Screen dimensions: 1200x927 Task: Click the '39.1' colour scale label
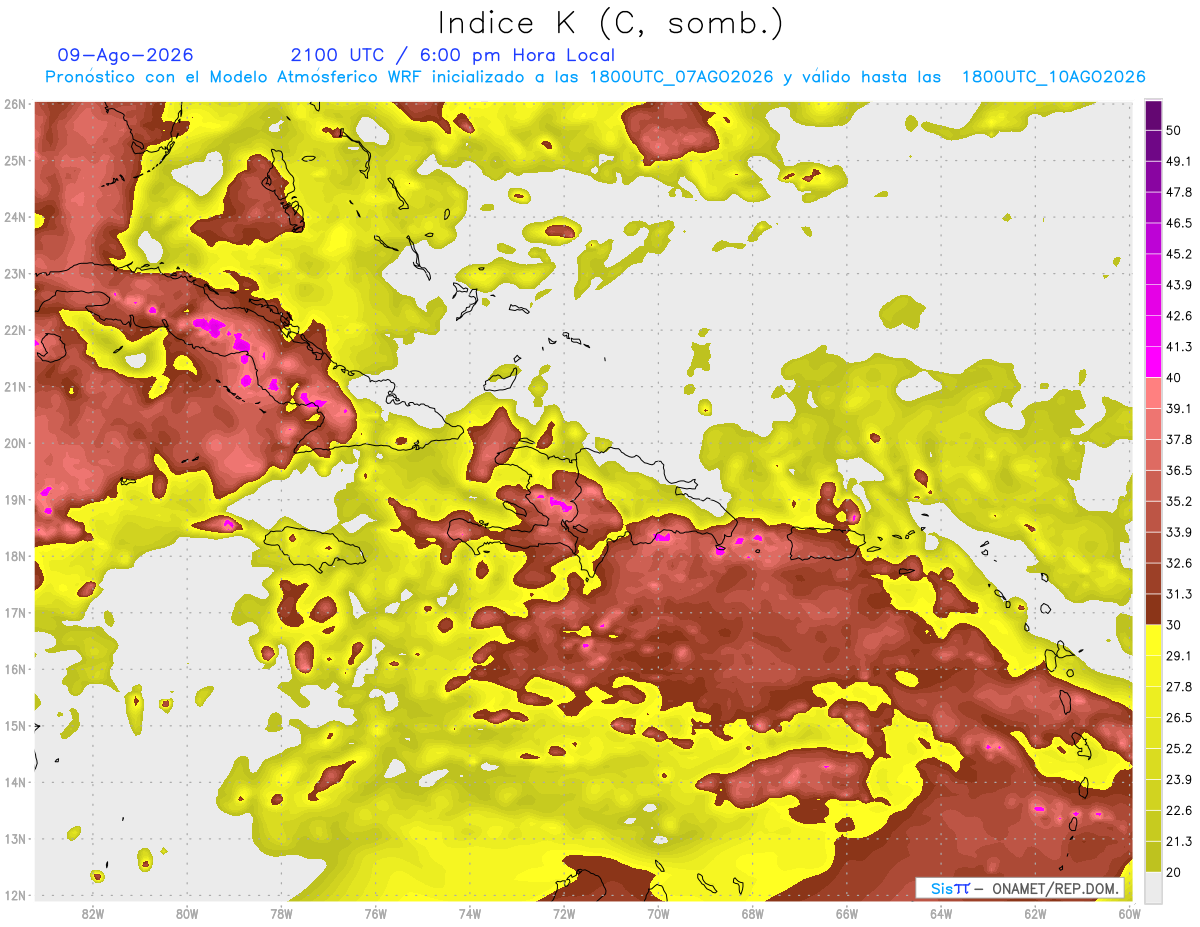click(1179, 408)
